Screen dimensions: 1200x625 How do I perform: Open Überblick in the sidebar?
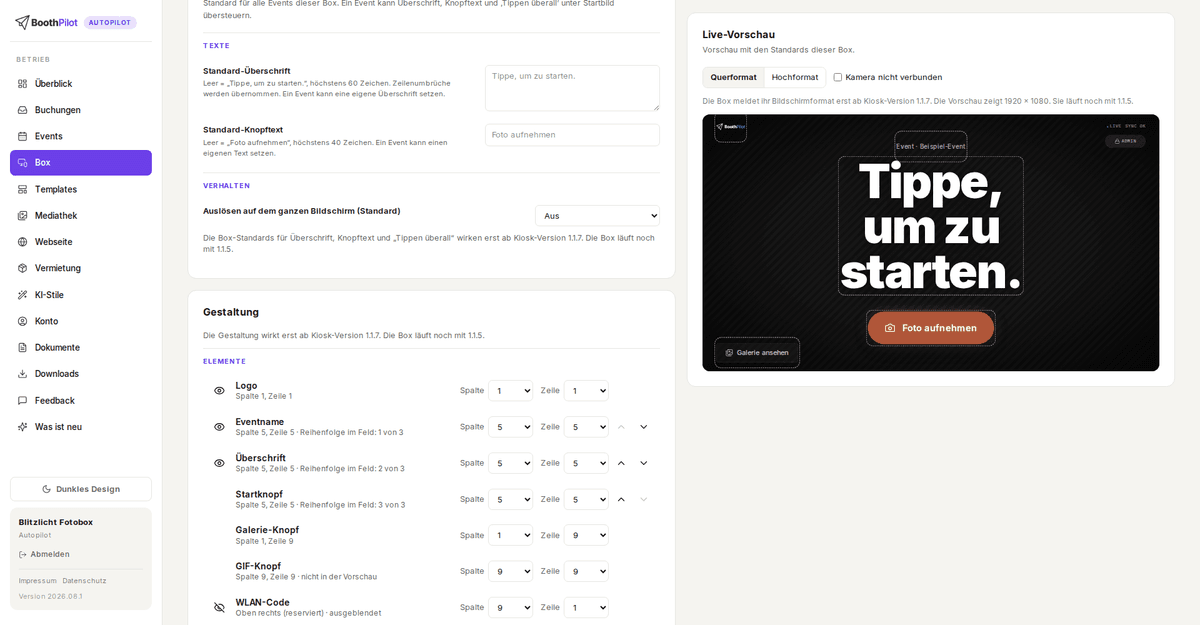click(x=81, y=84)
